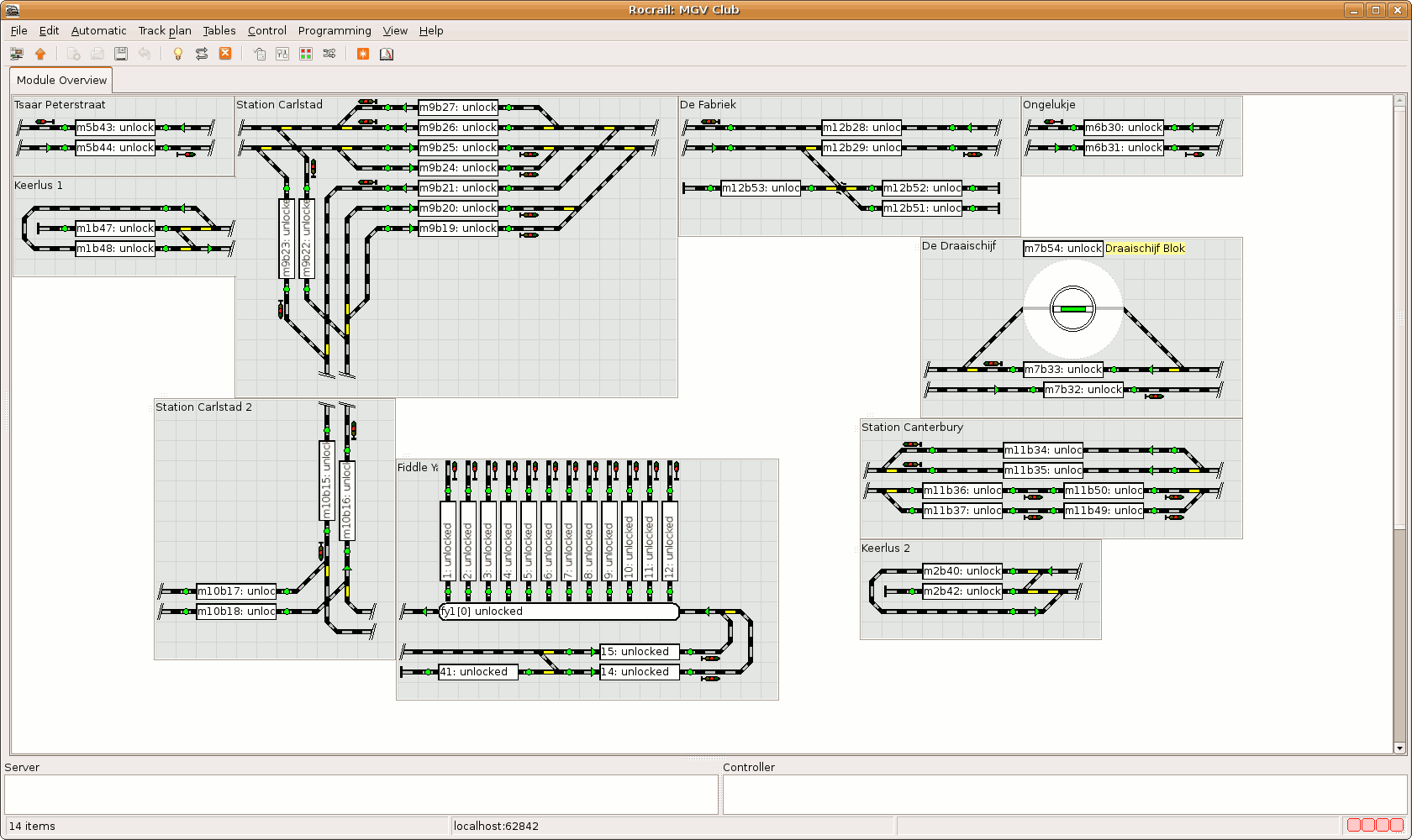Click the orange X stop icon
1412x840 pixels.
tap(225, 54)
